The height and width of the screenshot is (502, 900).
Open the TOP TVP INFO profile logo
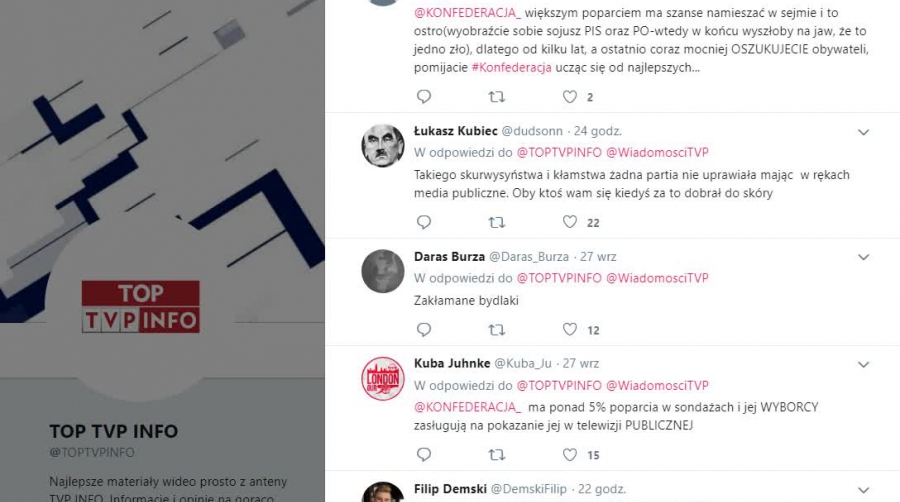pos(141,306)
